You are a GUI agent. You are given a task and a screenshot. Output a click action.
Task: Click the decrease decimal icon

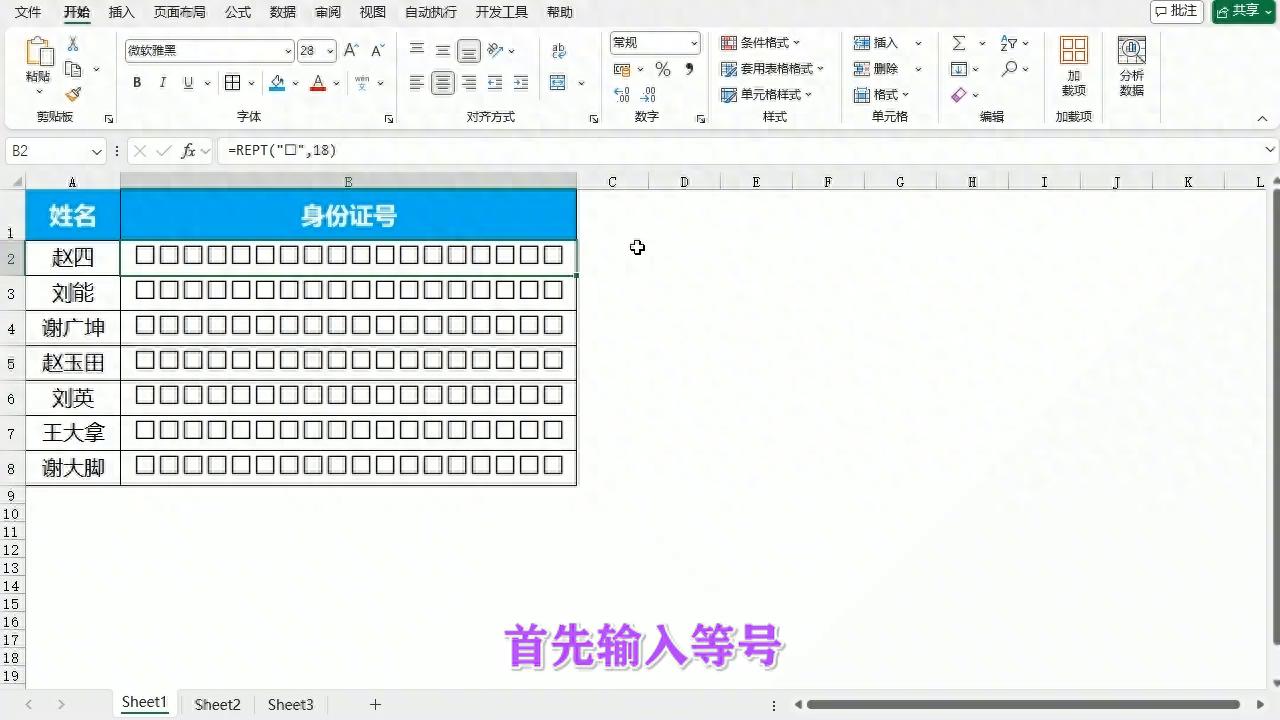pyautogui.click(x=648, y=95)
